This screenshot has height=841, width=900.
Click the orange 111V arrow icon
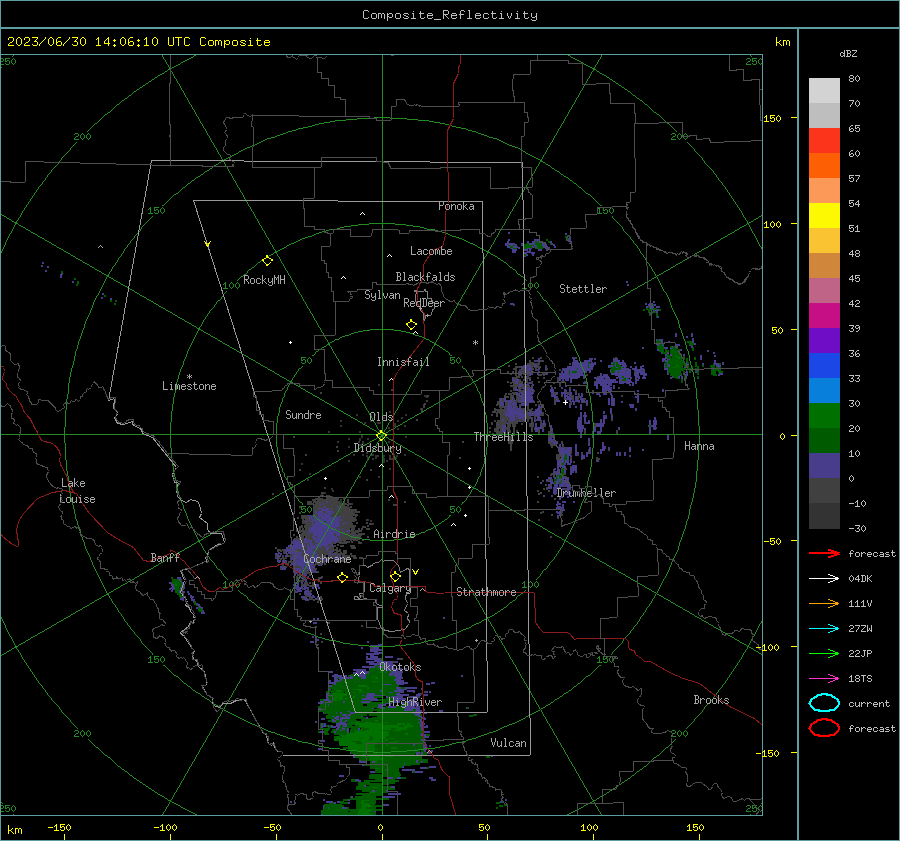[824, 603]
